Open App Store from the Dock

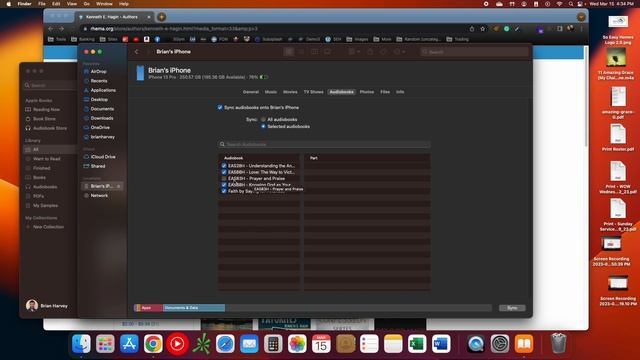(x=129, y=344)
